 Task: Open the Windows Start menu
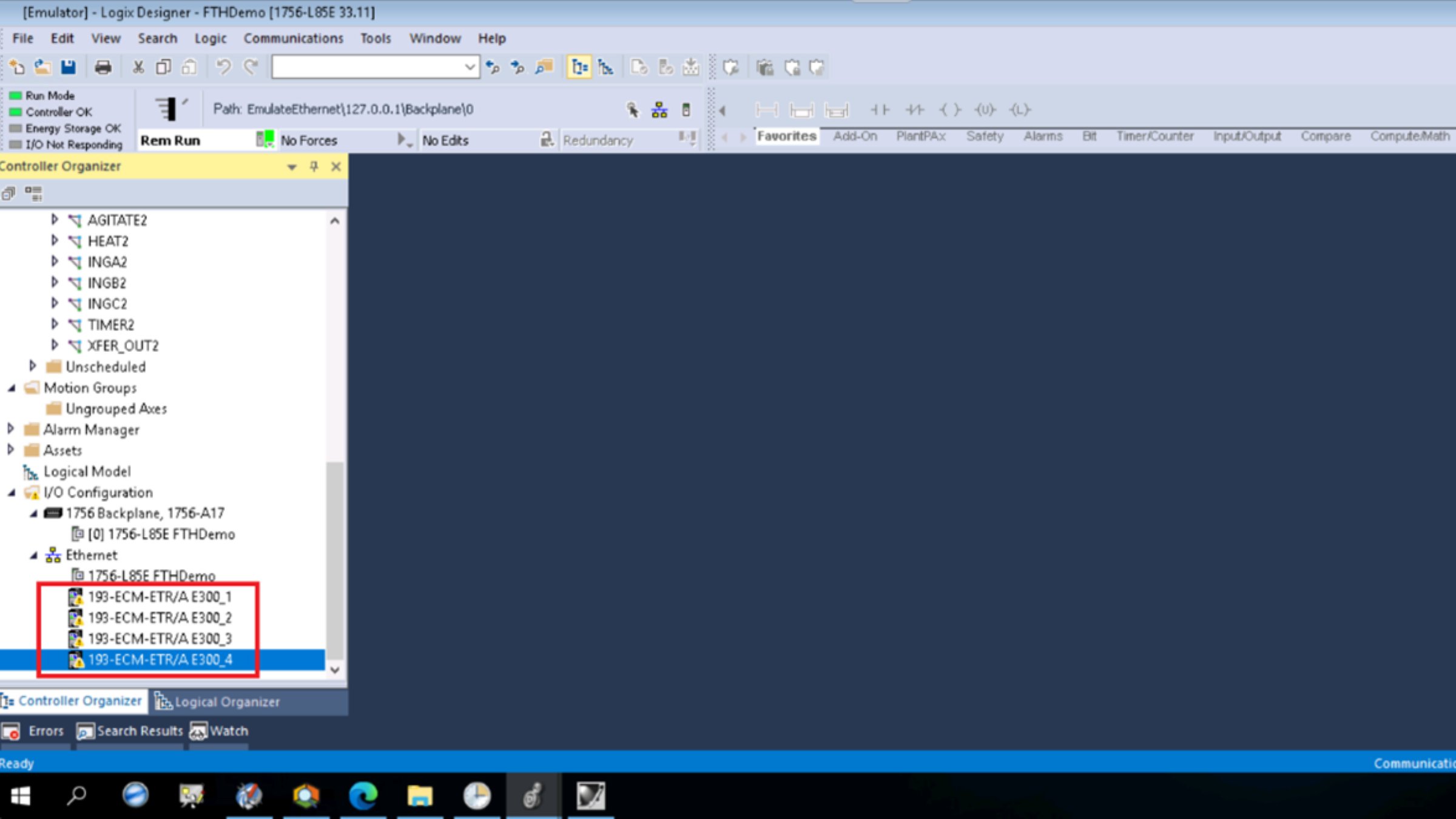[21, 795]
